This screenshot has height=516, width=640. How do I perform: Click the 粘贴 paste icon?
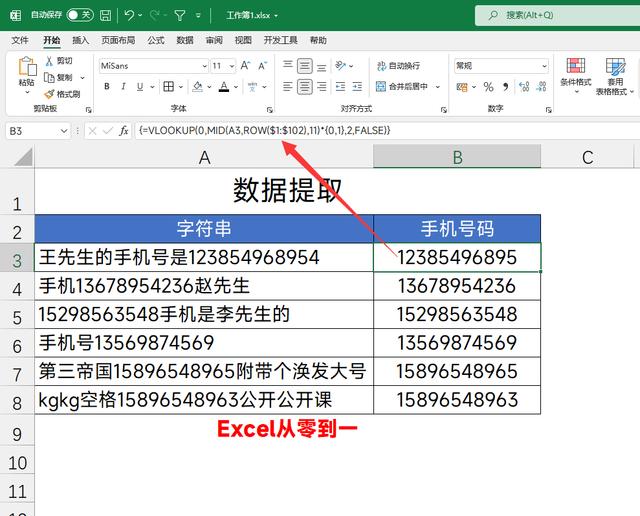(x=27, y=66)
